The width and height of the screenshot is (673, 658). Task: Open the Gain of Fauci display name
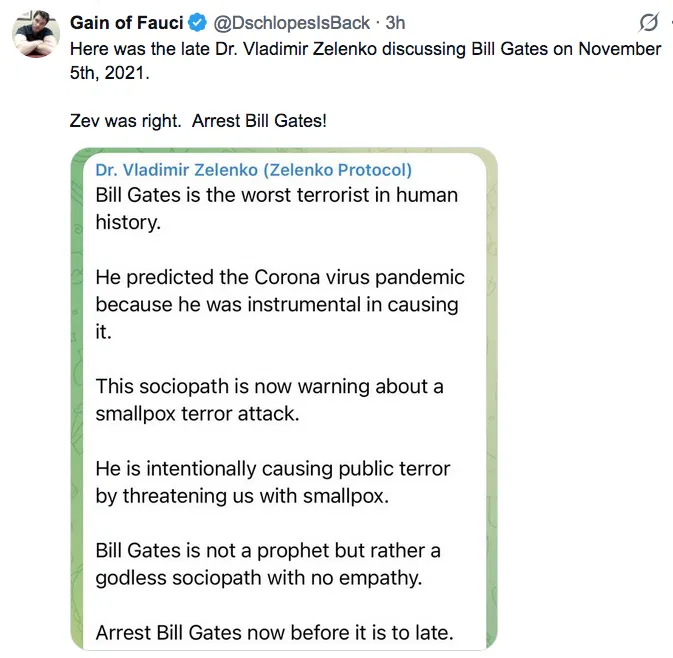click(126, 23)
